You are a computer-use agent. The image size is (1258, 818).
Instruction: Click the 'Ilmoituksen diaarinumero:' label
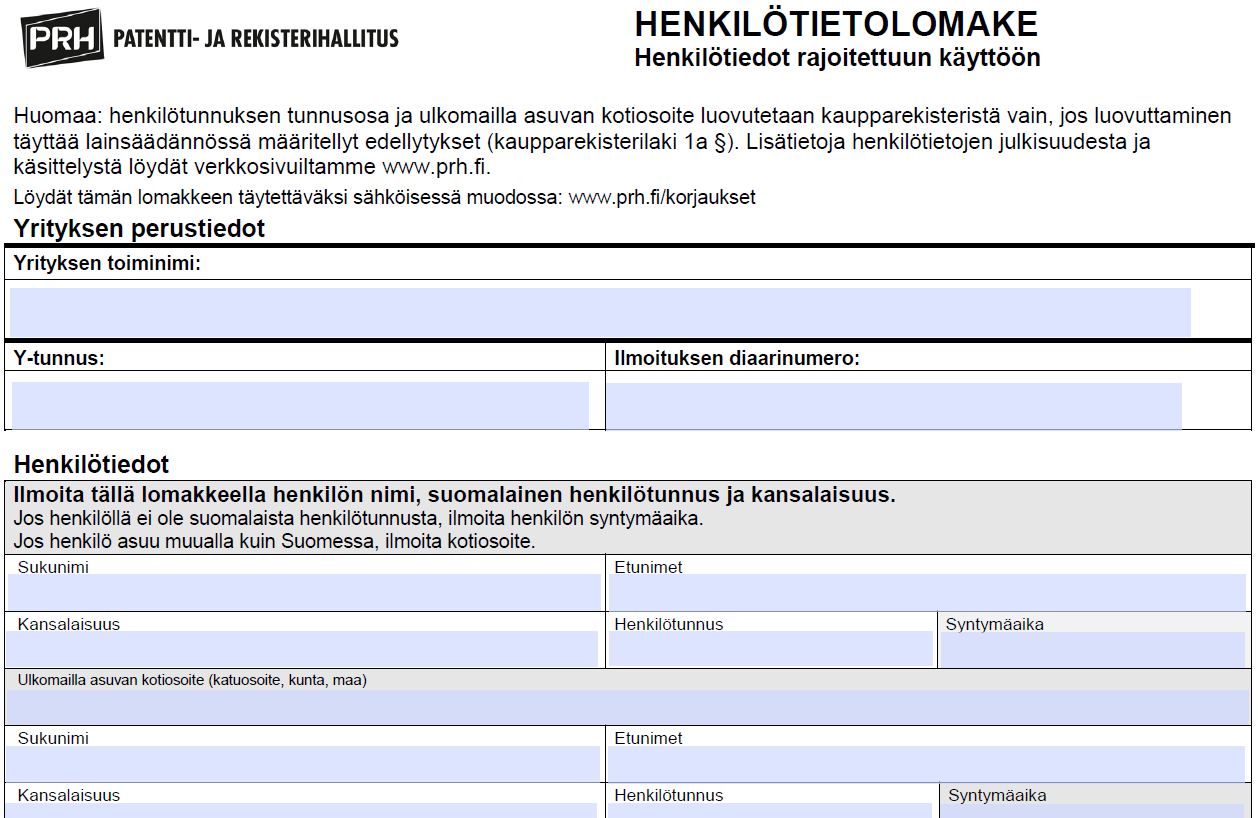point(737,357)
